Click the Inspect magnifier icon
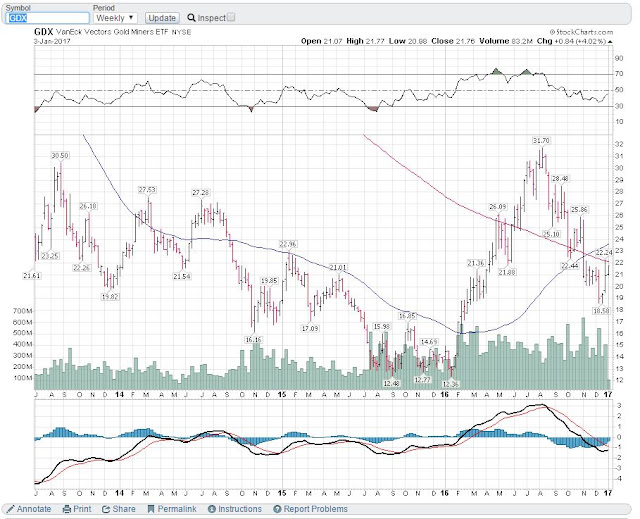640x519 pixels. point(191,18)
